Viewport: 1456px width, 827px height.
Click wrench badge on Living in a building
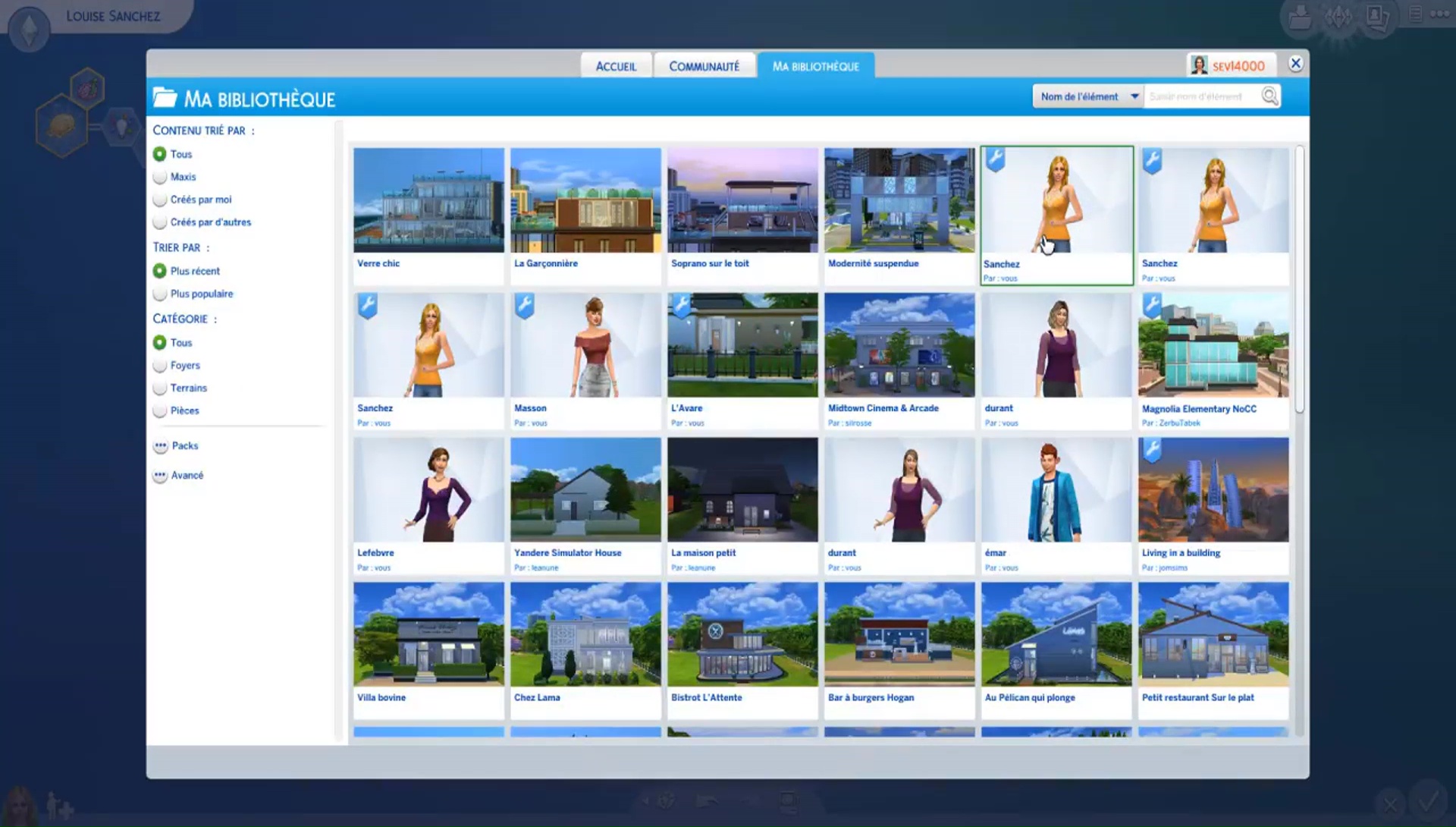tap(1152, 450)
